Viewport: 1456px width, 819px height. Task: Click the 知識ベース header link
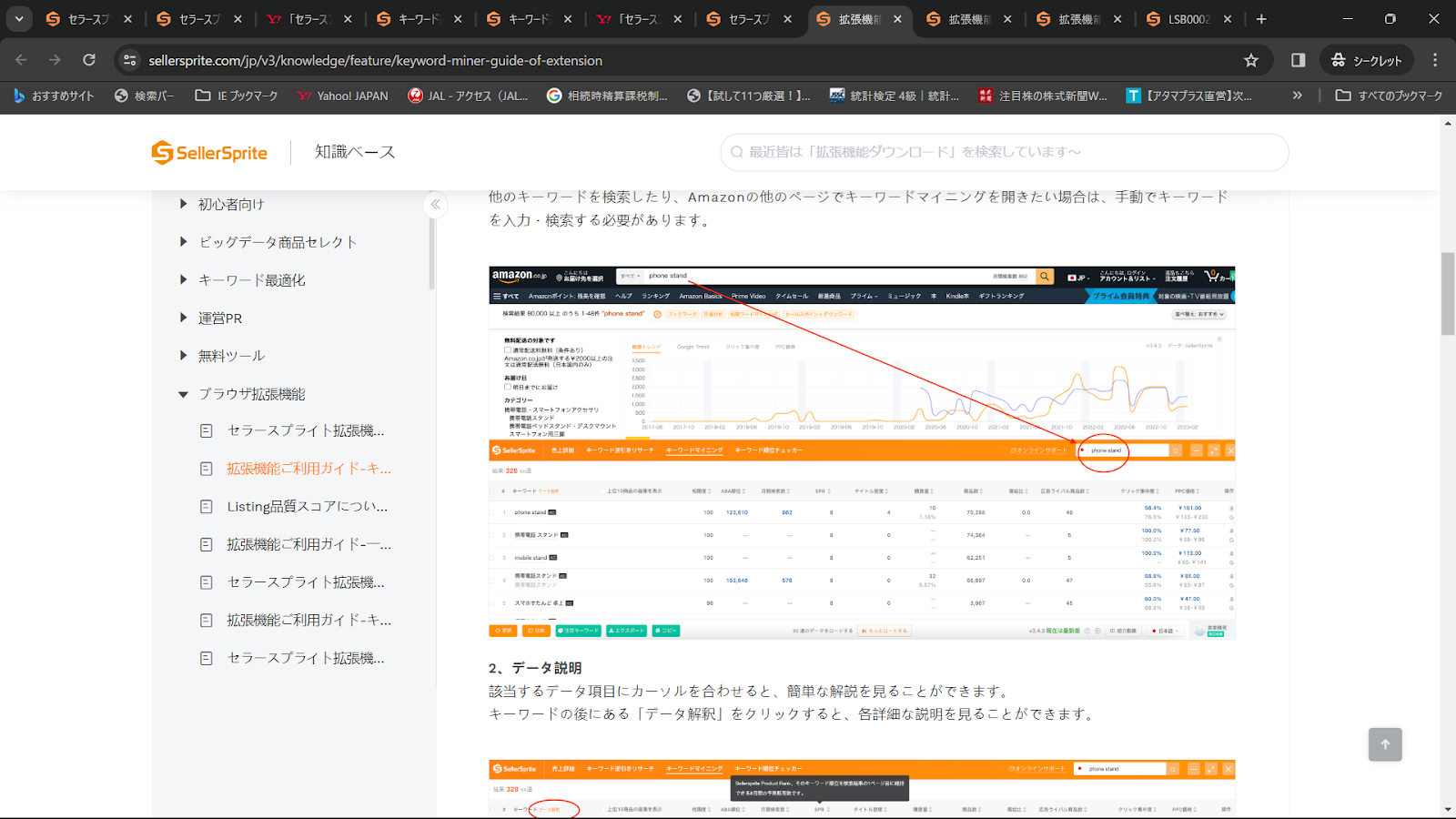(x=355, y=152)
